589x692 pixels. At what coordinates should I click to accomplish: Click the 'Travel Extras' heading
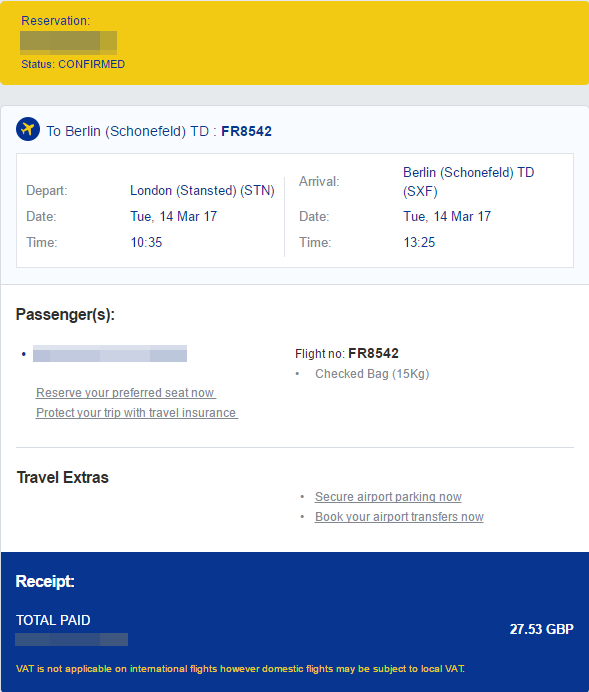click(63, 478)
